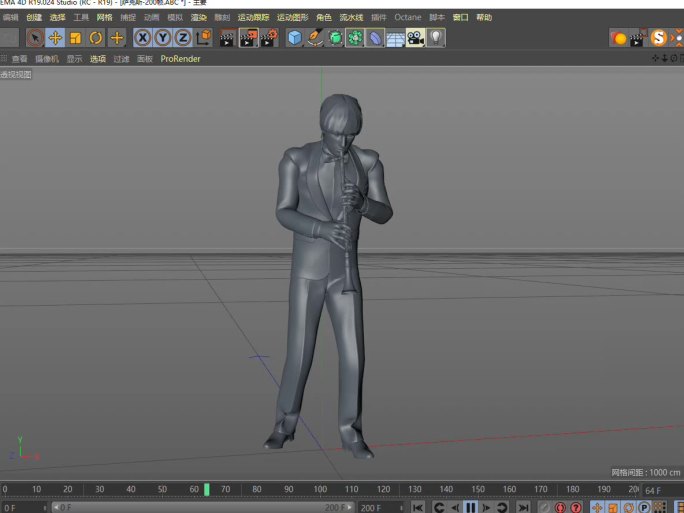Open the 编辑 menu
The width and height of the screenshot is (684, 513).
click(x=10, y=17)
